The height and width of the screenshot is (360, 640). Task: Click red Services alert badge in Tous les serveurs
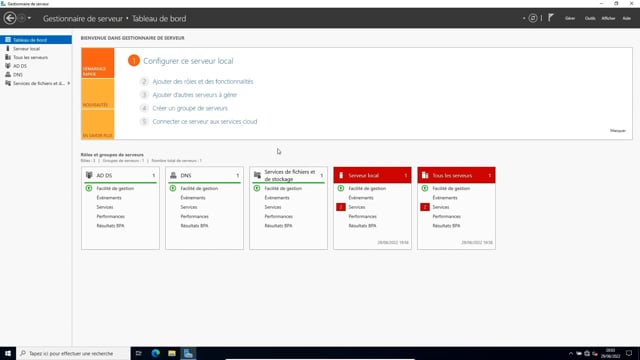click(x=425, y=207)
